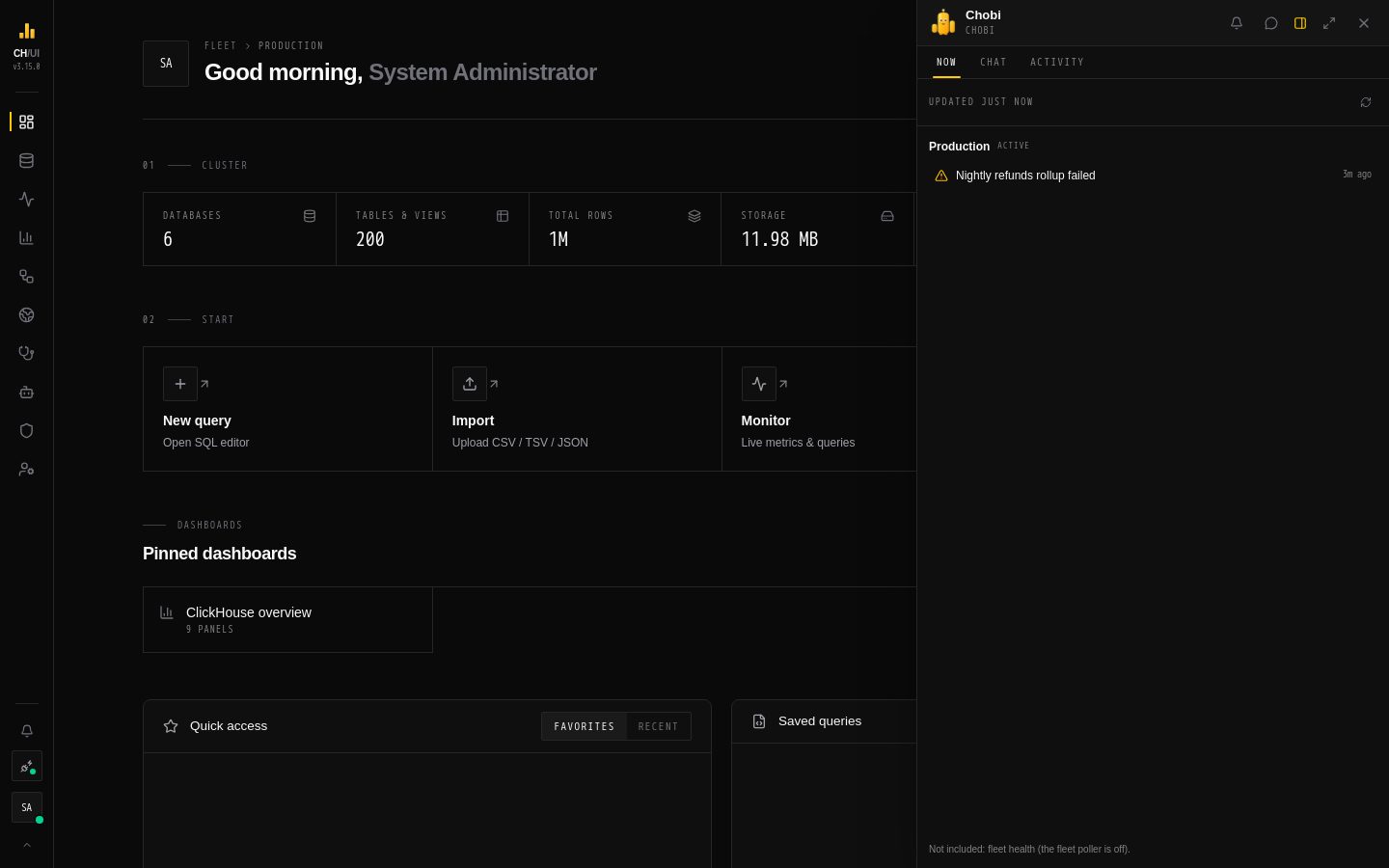
Task: Select the shield security icon in the sidebar
Action: [26, 430]
